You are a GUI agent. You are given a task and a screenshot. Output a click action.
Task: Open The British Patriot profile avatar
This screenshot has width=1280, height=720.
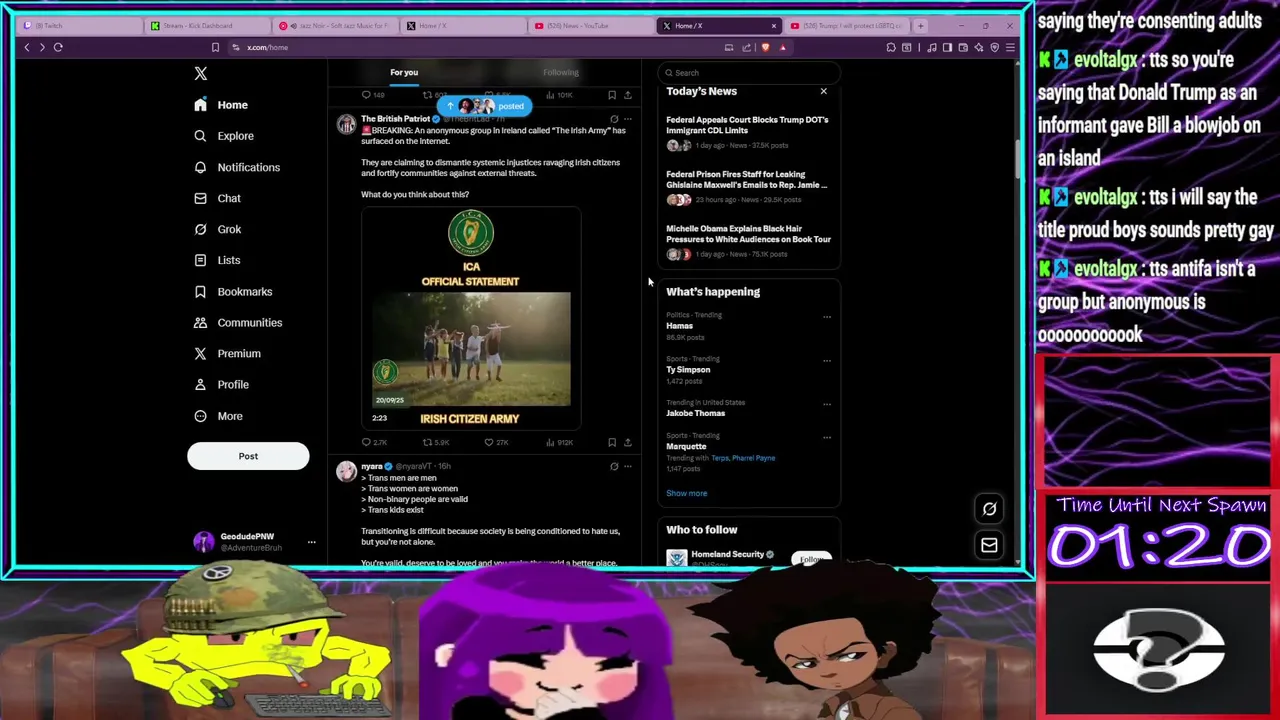[x=346, y=124]
